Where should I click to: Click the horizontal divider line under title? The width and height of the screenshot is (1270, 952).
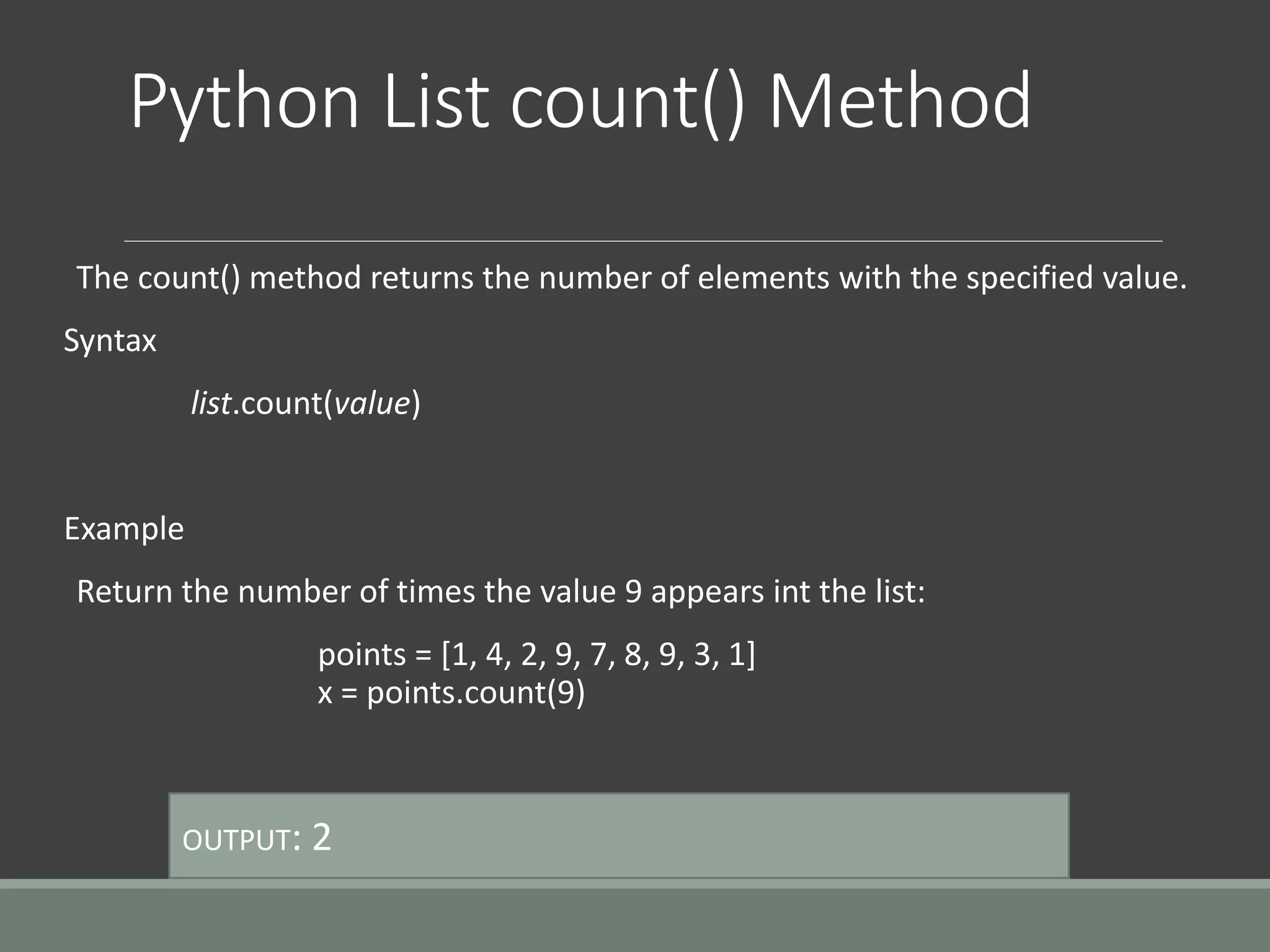click(x=643, y=241)
